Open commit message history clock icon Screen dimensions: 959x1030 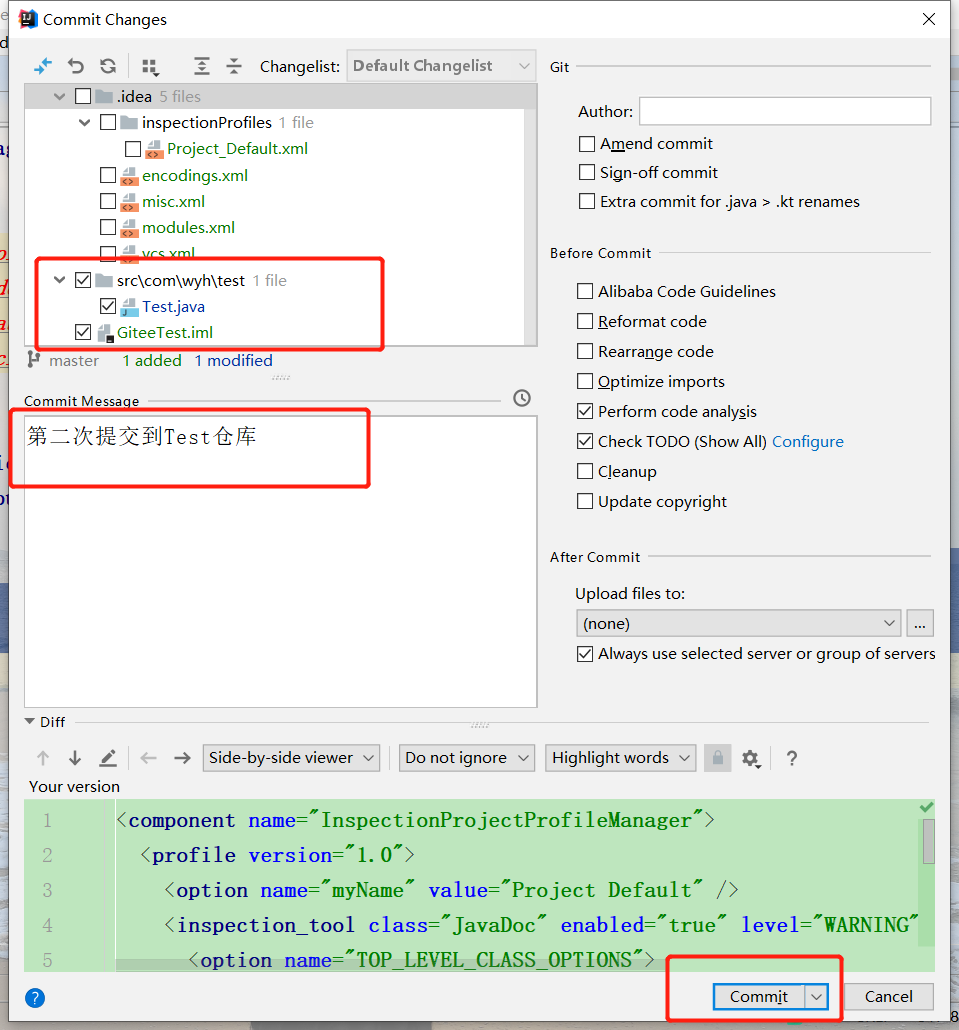[522, 398]
